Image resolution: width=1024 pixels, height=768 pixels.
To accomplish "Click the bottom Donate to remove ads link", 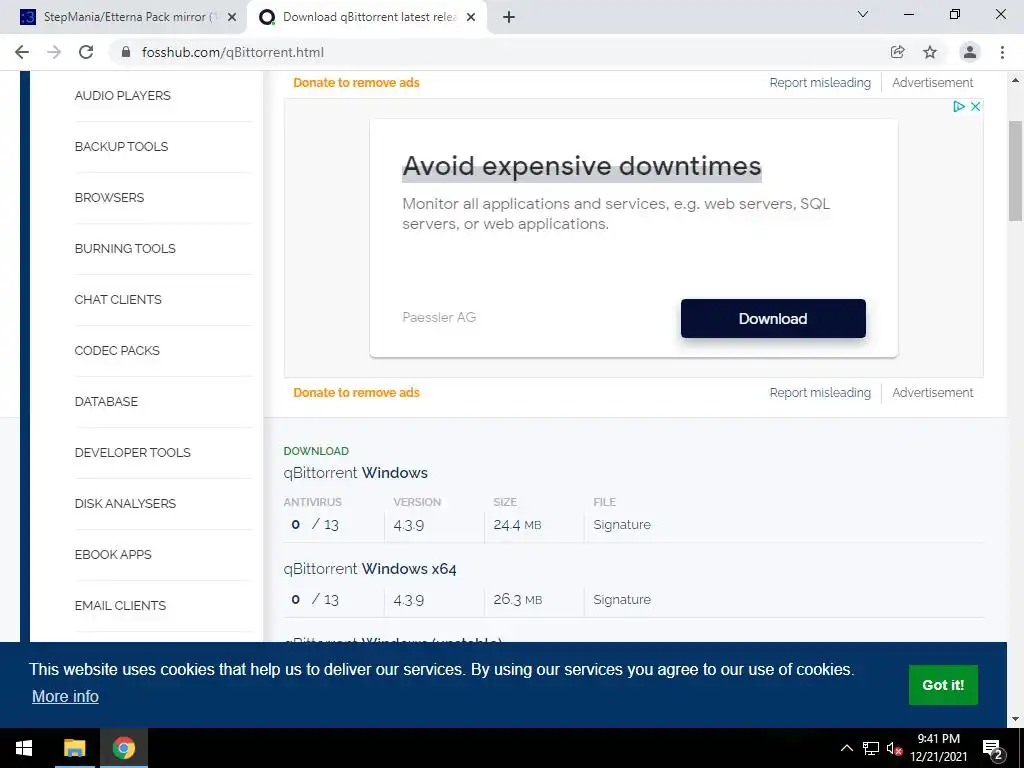I will click(356, 392).
